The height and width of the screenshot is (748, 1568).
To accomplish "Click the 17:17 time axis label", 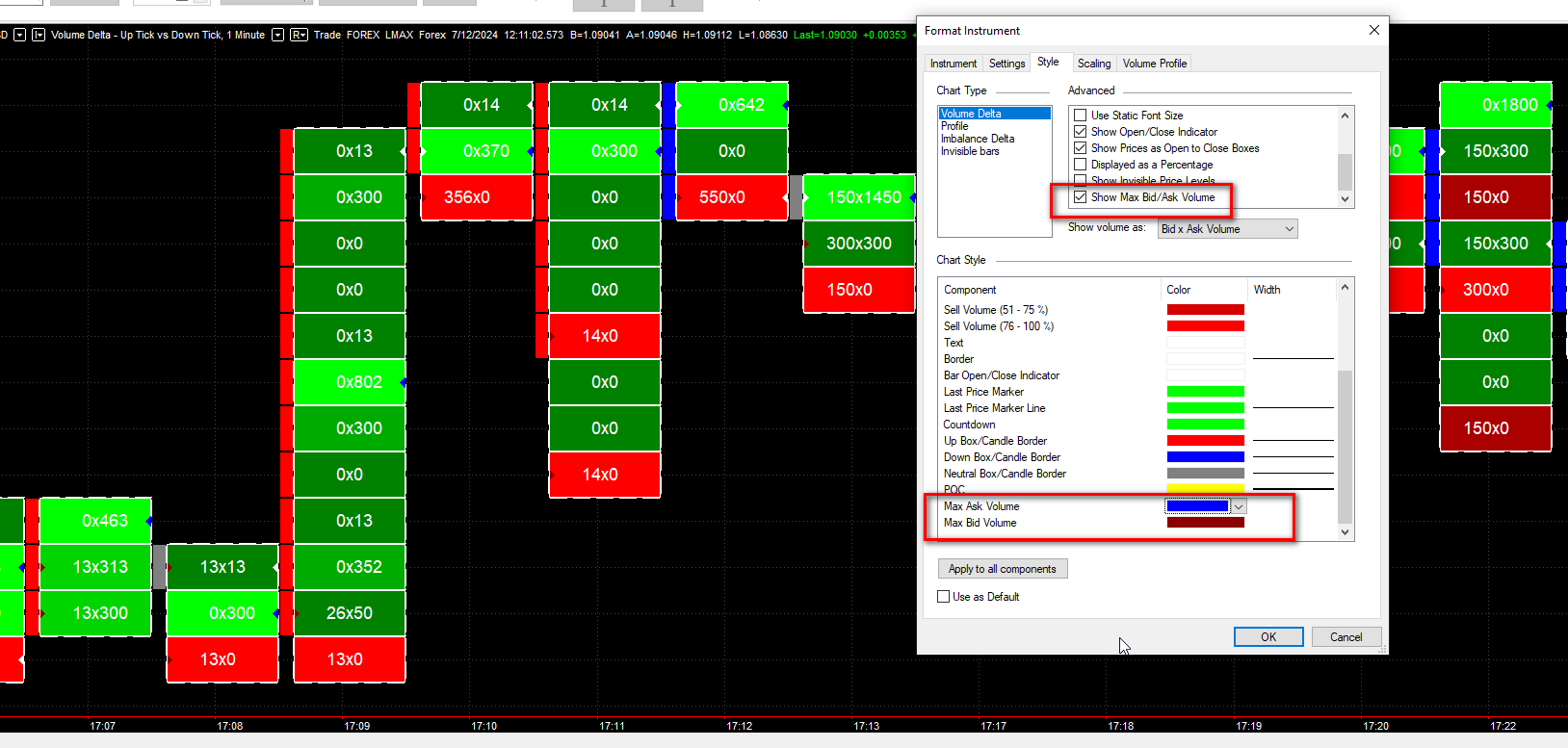I will tap(993, 726).
